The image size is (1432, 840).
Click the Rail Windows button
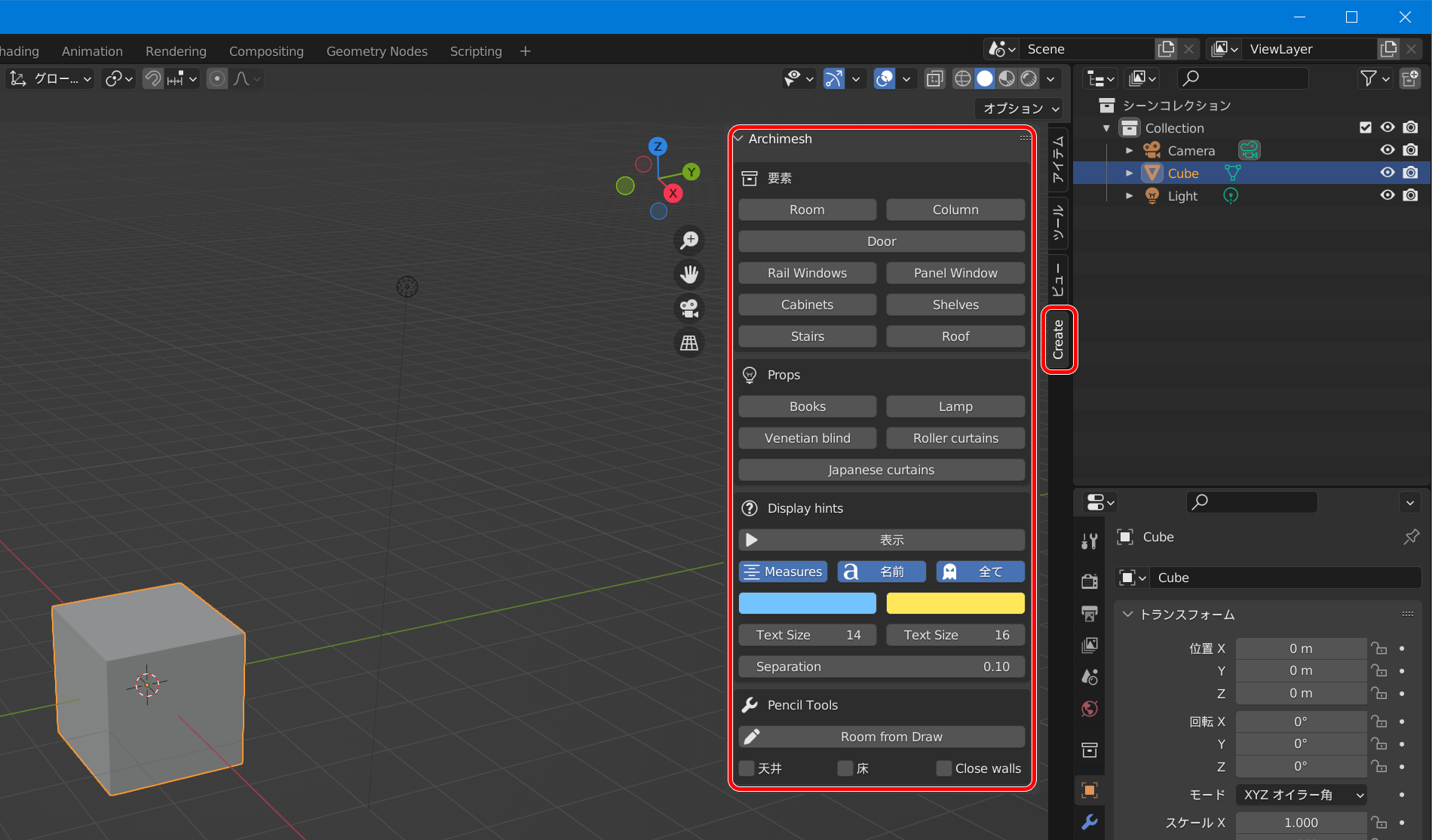(807, 273)
